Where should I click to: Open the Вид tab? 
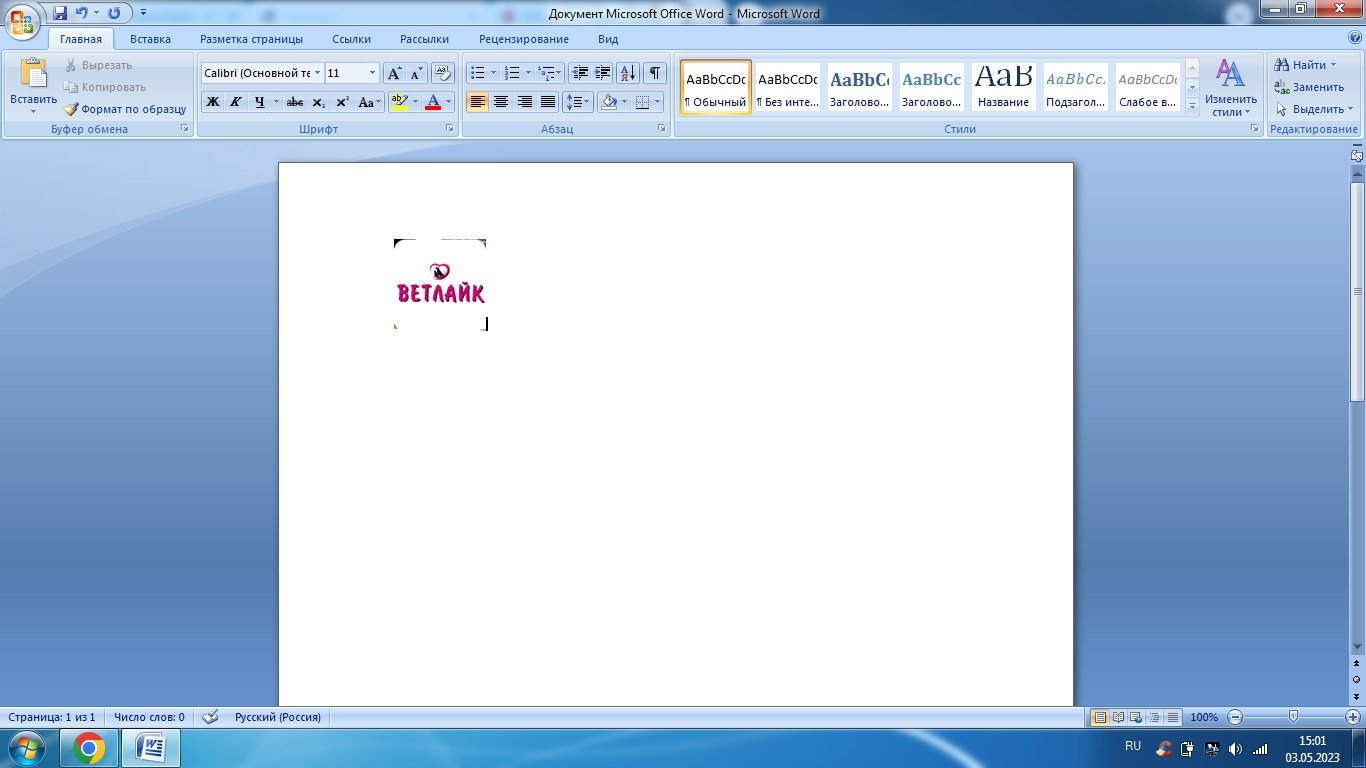point(608,39)
